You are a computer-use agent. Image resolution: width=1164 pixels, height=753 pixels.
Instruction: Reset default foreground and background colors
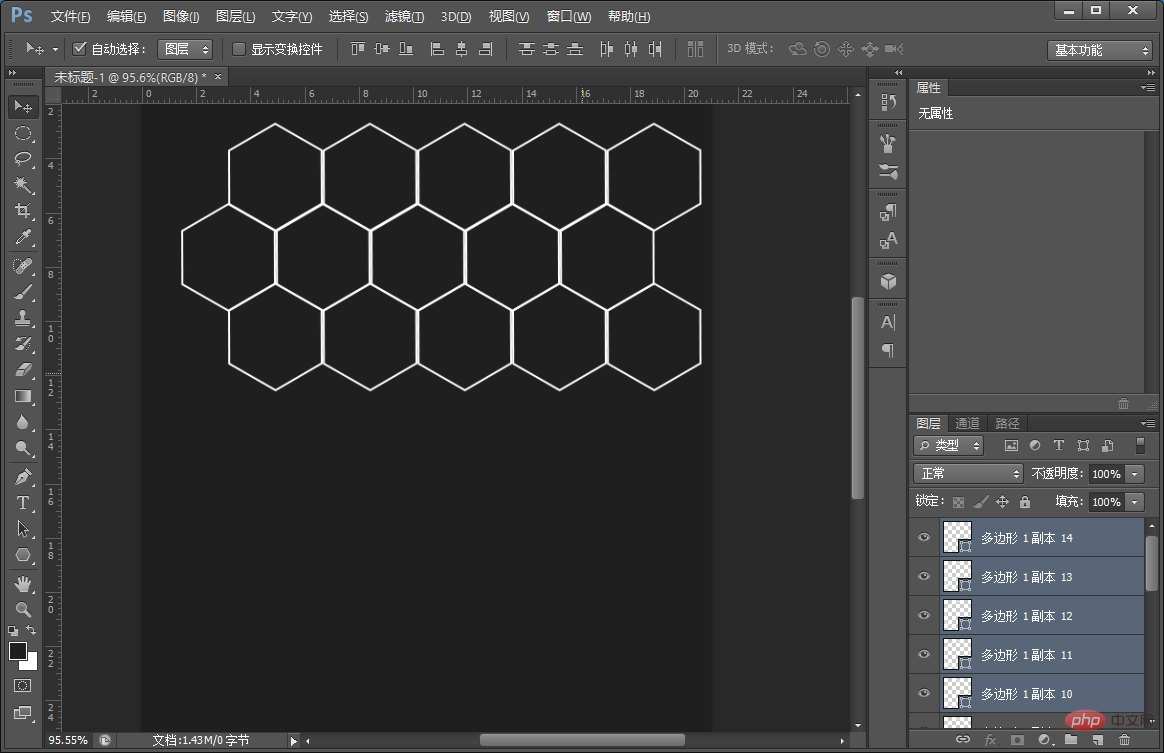[x=13, y=630]
